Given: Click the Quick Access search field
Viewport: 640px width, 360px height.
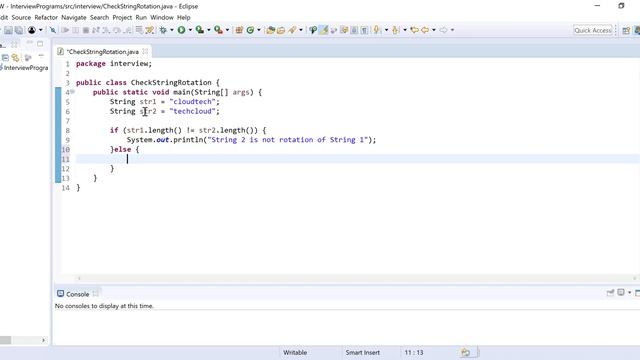Looking at the screenshot, I should [x=593, y=30].
